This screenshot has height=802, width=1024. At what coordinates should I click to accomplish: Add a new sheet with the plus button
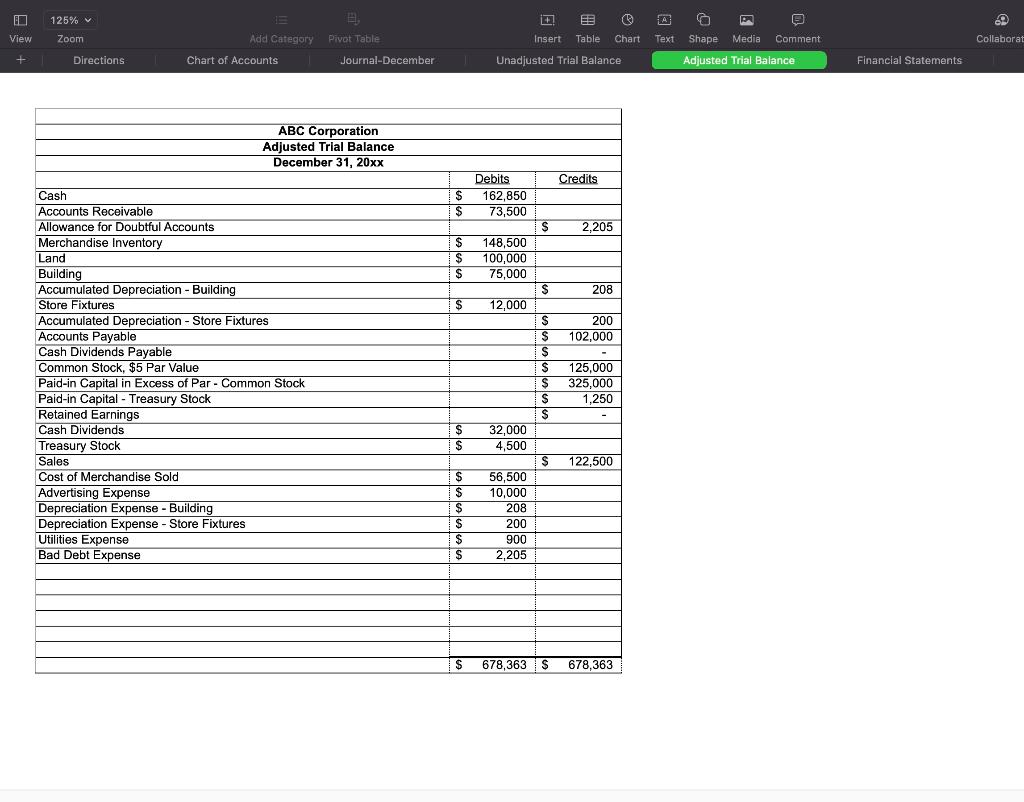[20, 60]
